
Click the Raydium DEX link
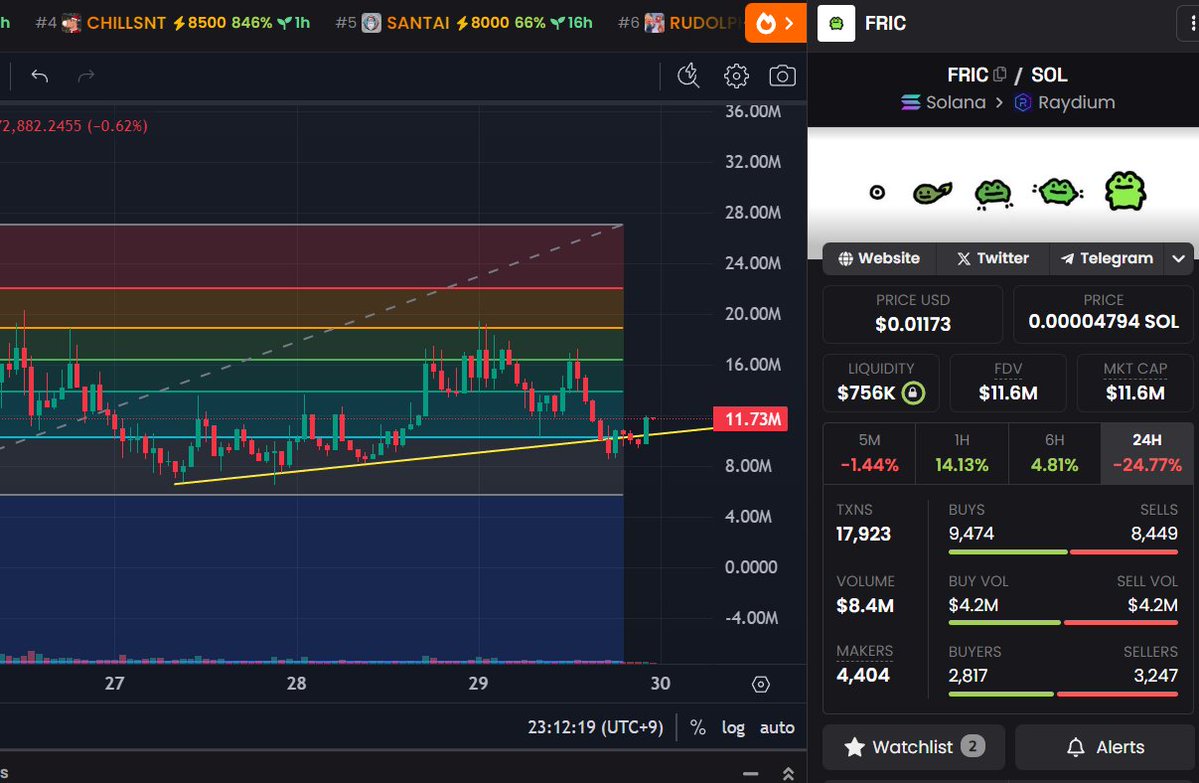click(1064, 102)
